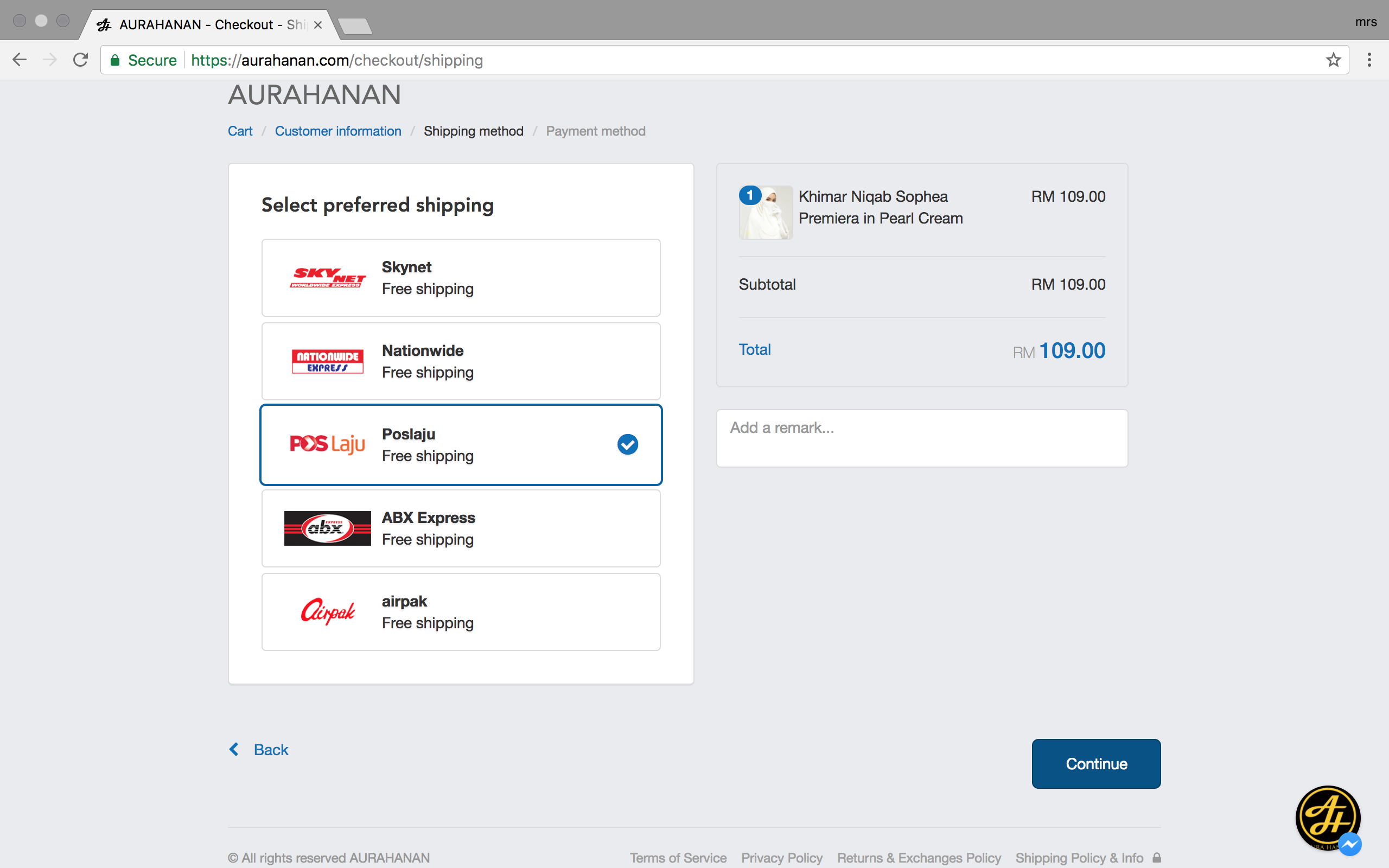Click the Airpak logo
This screenshot has width=1389, height=868.
point(328,612)
